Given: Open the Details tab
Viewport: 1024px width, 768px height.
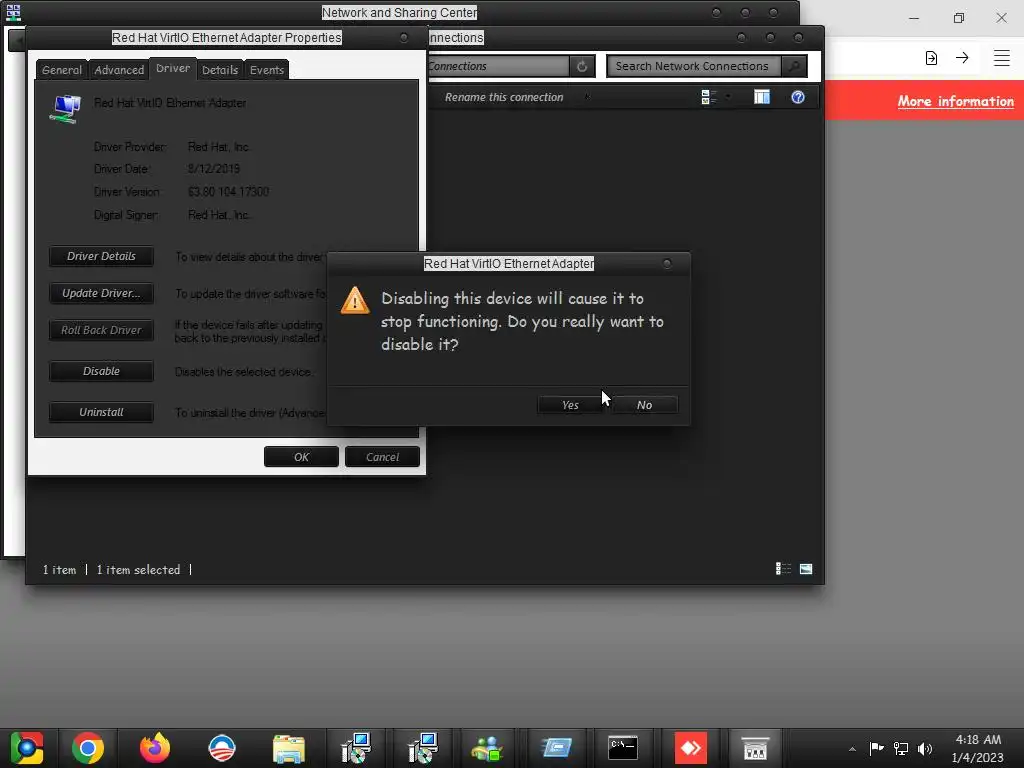Looking at the screenshot, I should click(220, 70).
